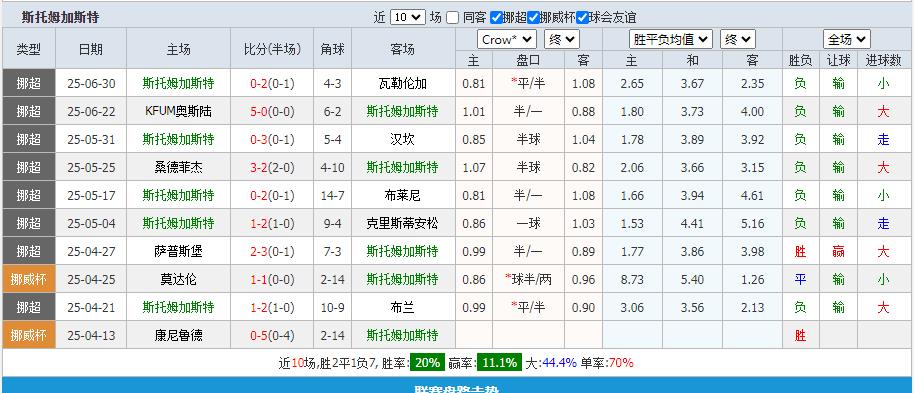Click the green 11.1% cover rate badge
914x393 pixels.
coord(500,363)
